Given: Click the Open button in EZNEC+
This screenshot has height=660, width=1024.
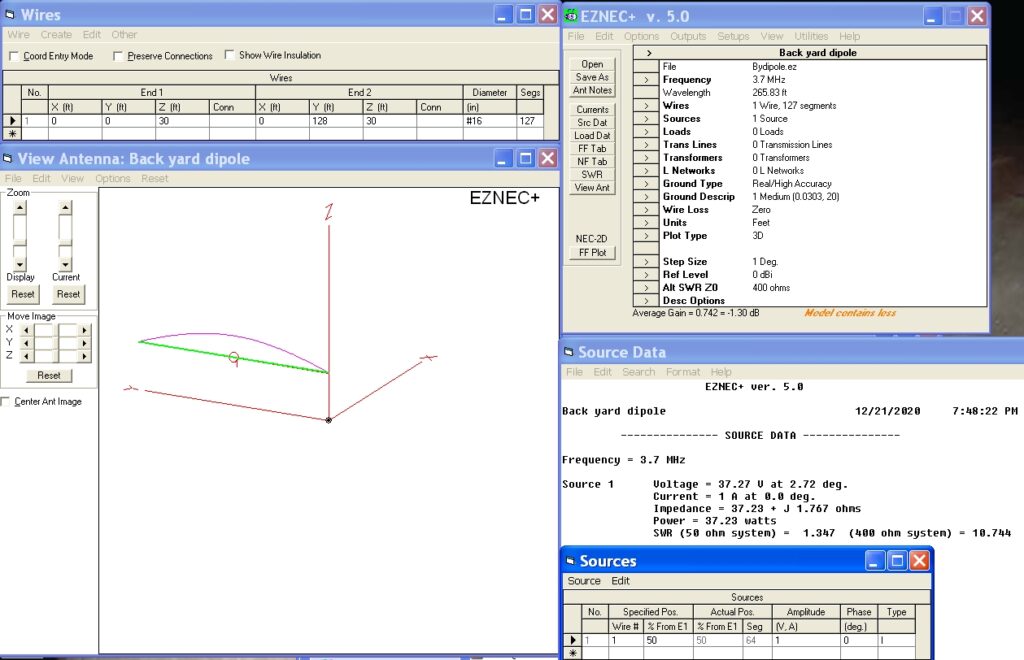Looking at the screenshot, I should pos(592,64).
